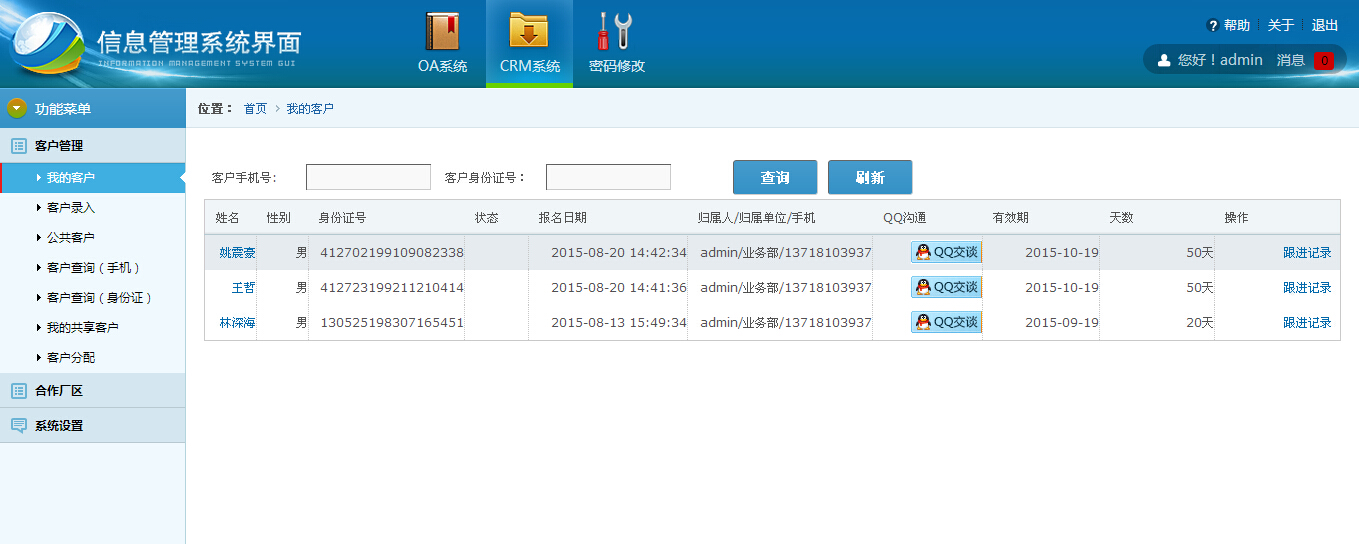Click QQ交谈 button for 林深海
This screenshot has height=544, width=1359.
(x=946, y=322)
